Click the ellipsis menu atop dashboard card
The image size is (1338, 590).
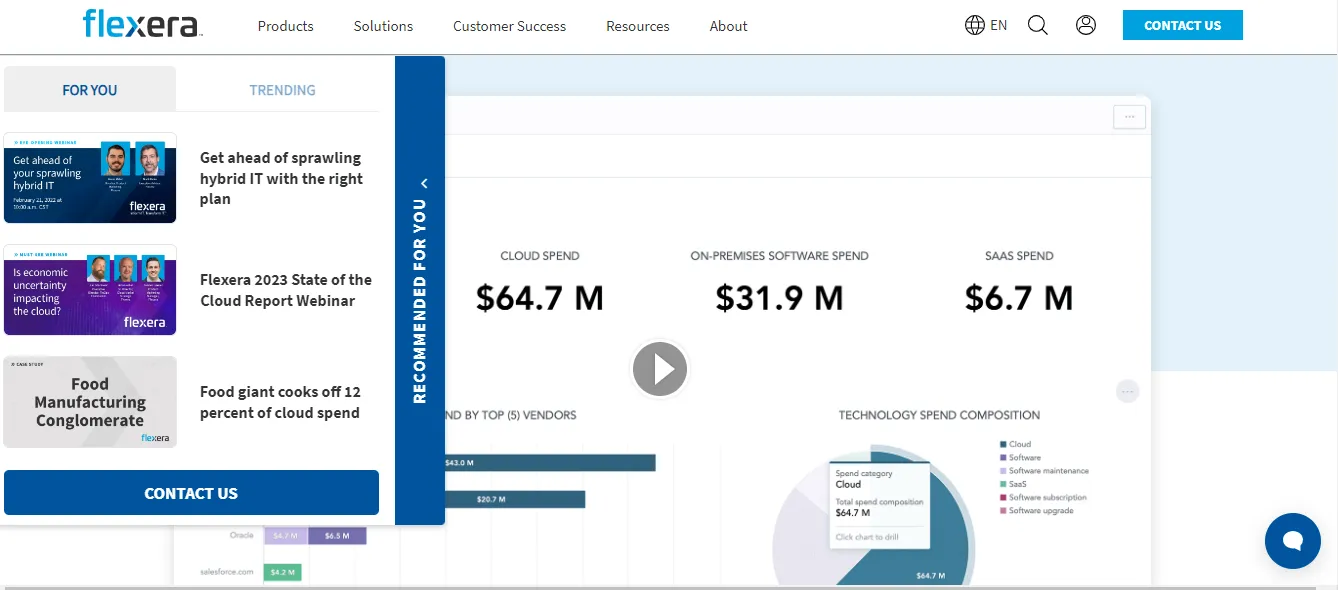[x=1129, y=117]
